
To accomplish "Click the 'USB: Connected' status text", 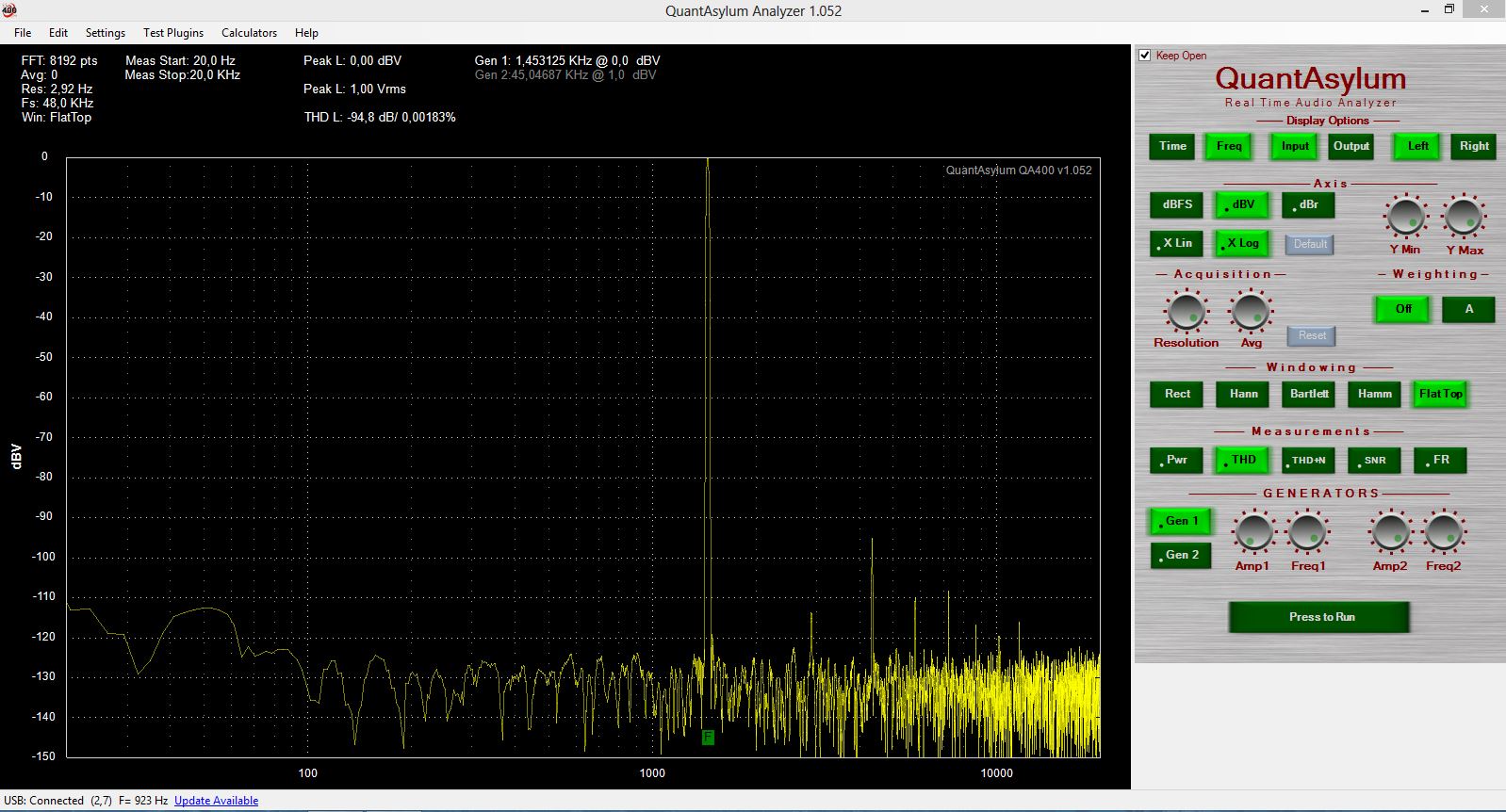I will pyautogui.click(x=43, y=801).
